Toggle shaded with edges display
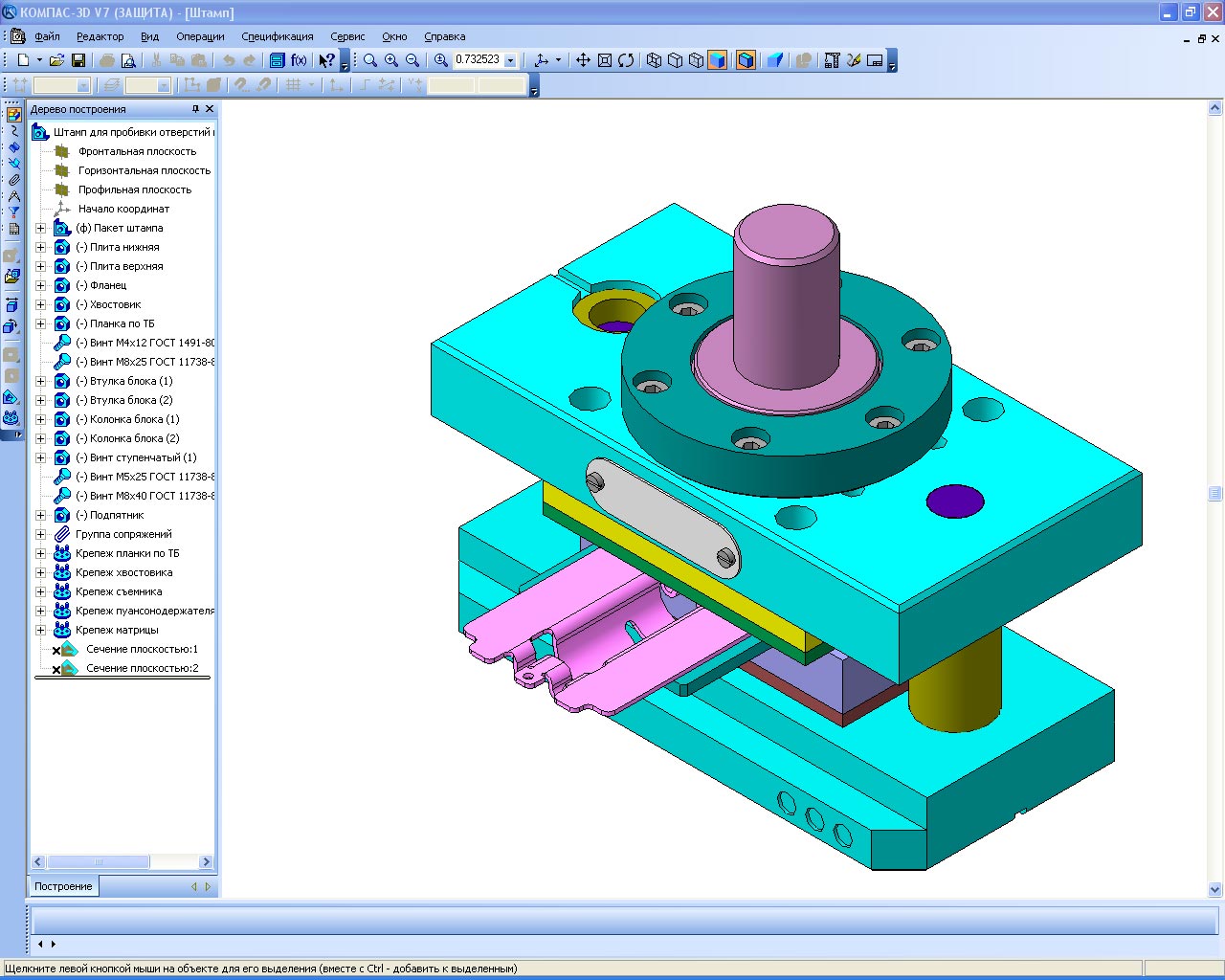1225x980 pixels. point(746,60)
